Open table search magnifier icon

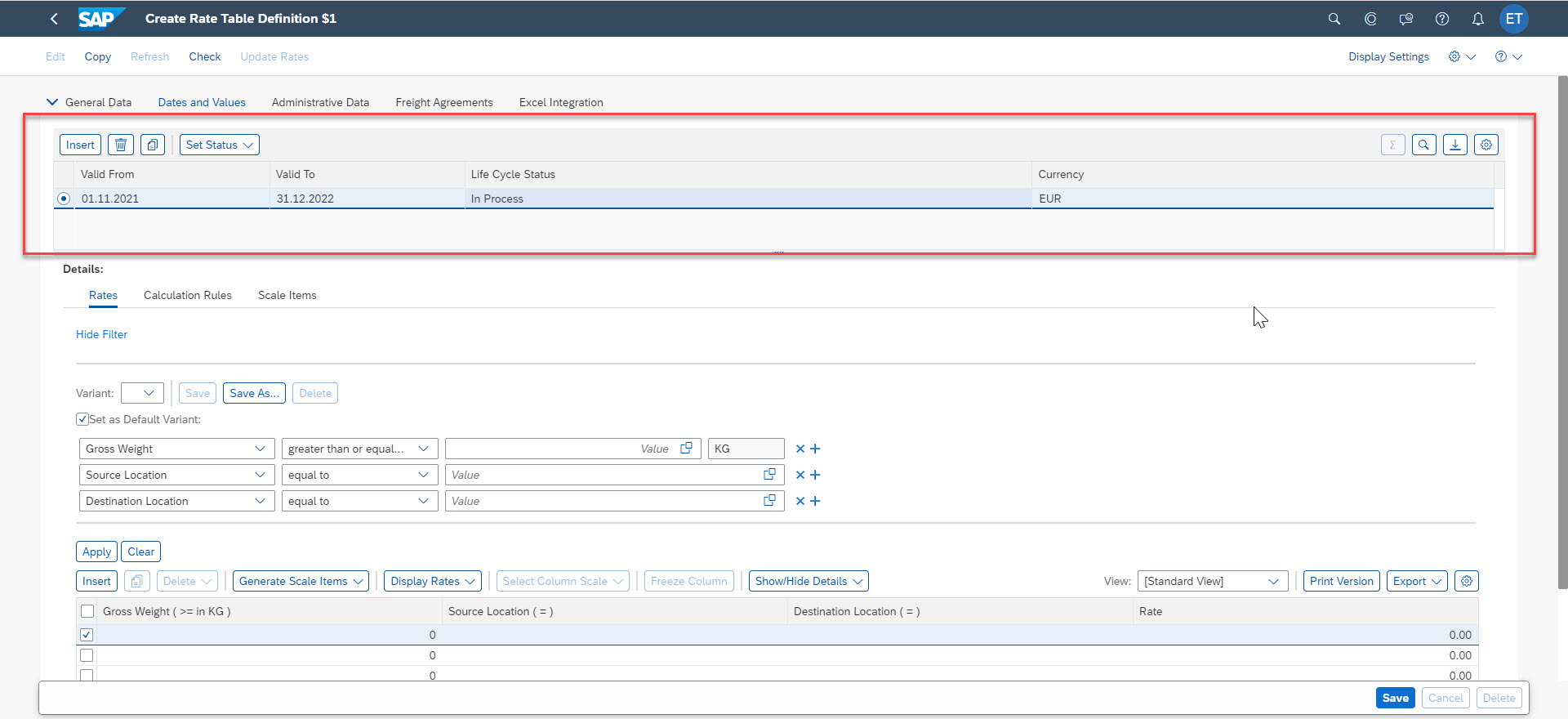pos(1423,145)
